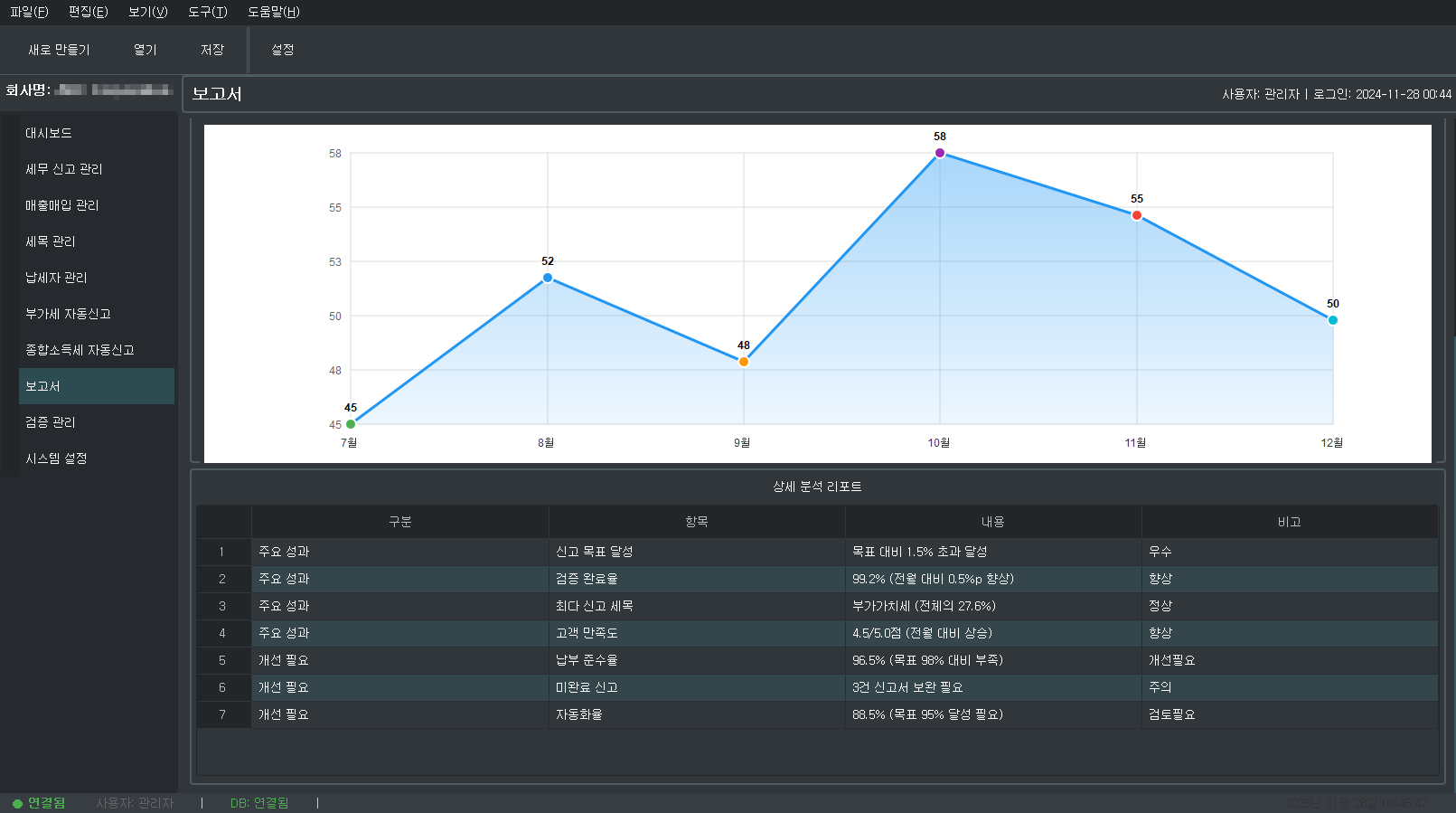Click the red 55 data point for 11월
Screen dimensions: 1456x813
click(x=1137, y=215)
